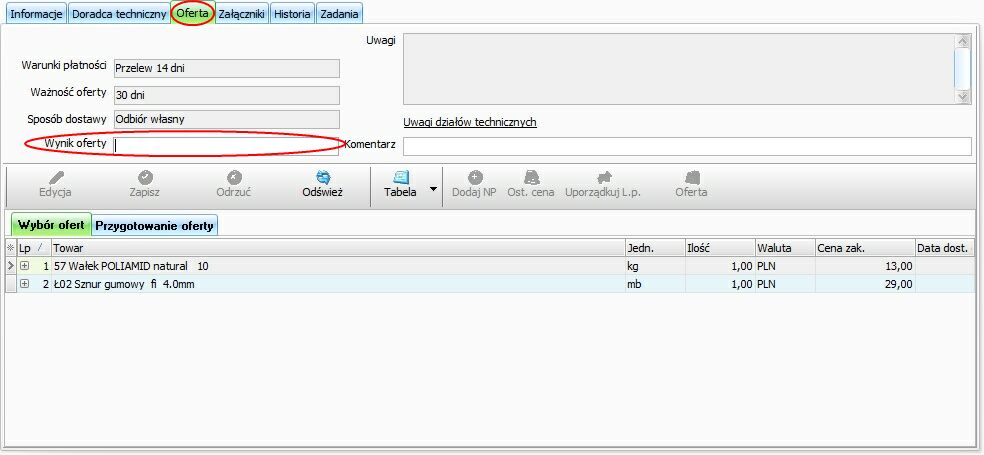Click the Ost. cena icon

click(531, 177)
